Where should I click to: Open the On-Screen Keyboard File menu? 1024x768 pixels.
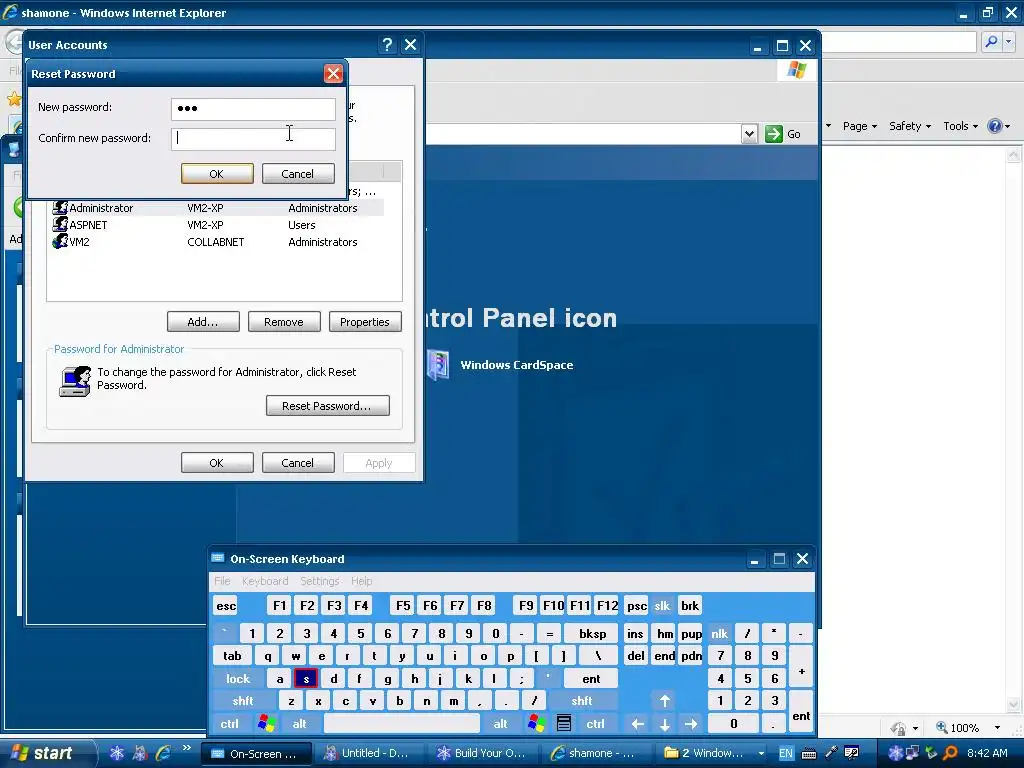(222, 581)
